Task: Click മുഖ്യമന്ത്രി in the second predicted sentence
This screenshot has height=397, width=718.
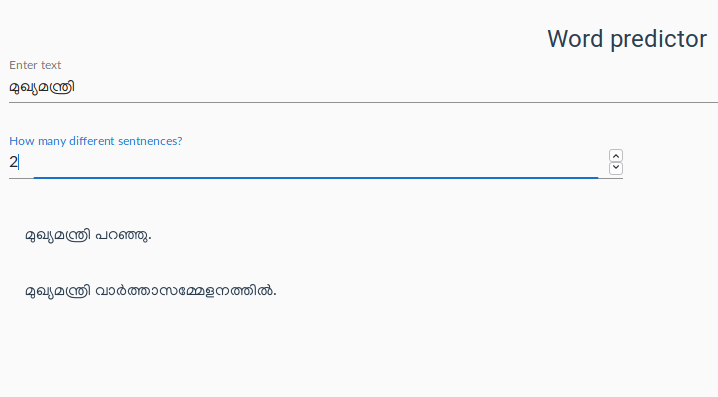Action: [x=58, y=291]
